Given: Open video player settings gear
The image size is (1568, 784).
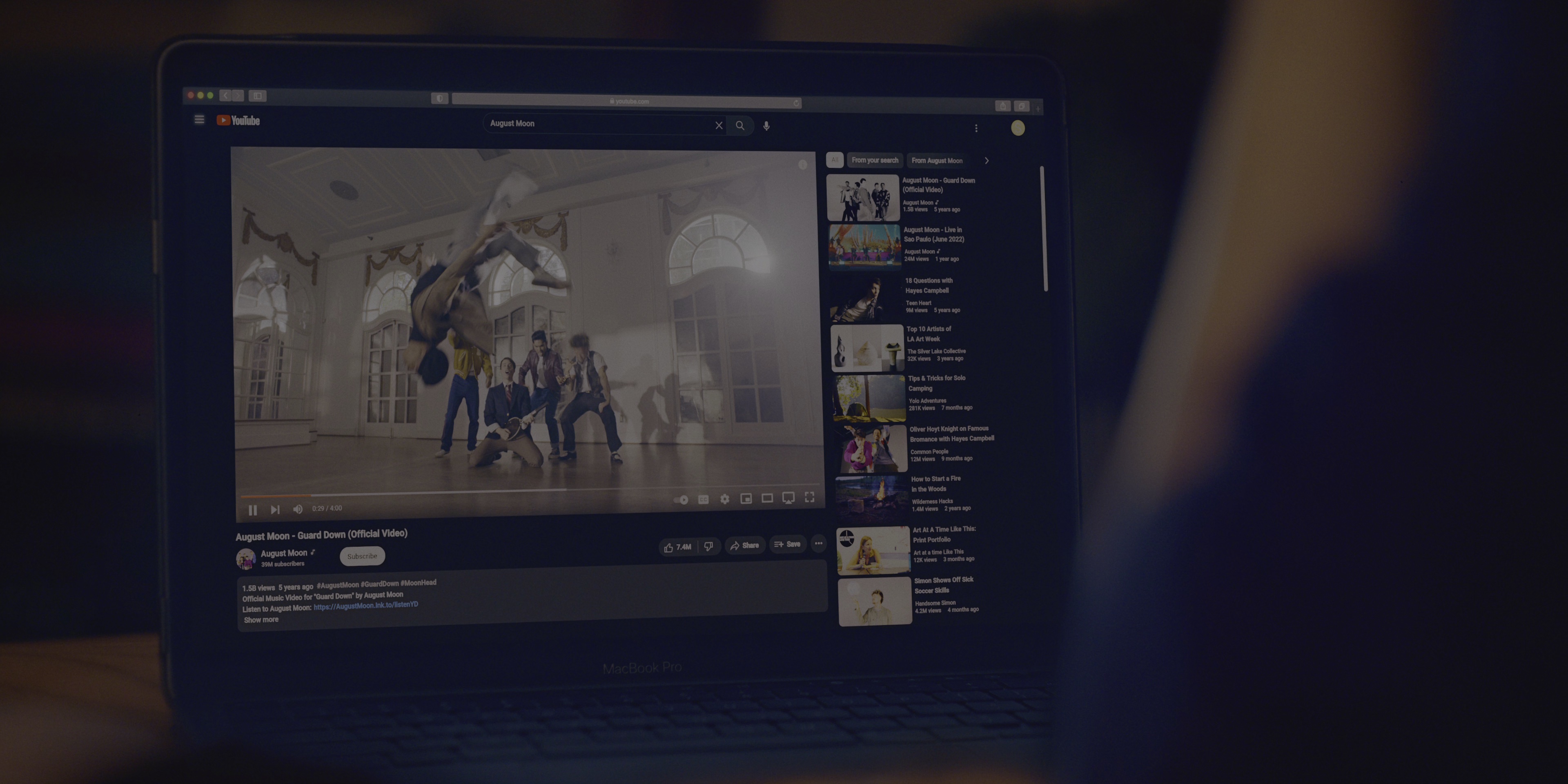Looking at the screenshot, I should pyautogui.click(x=724, y=499).
